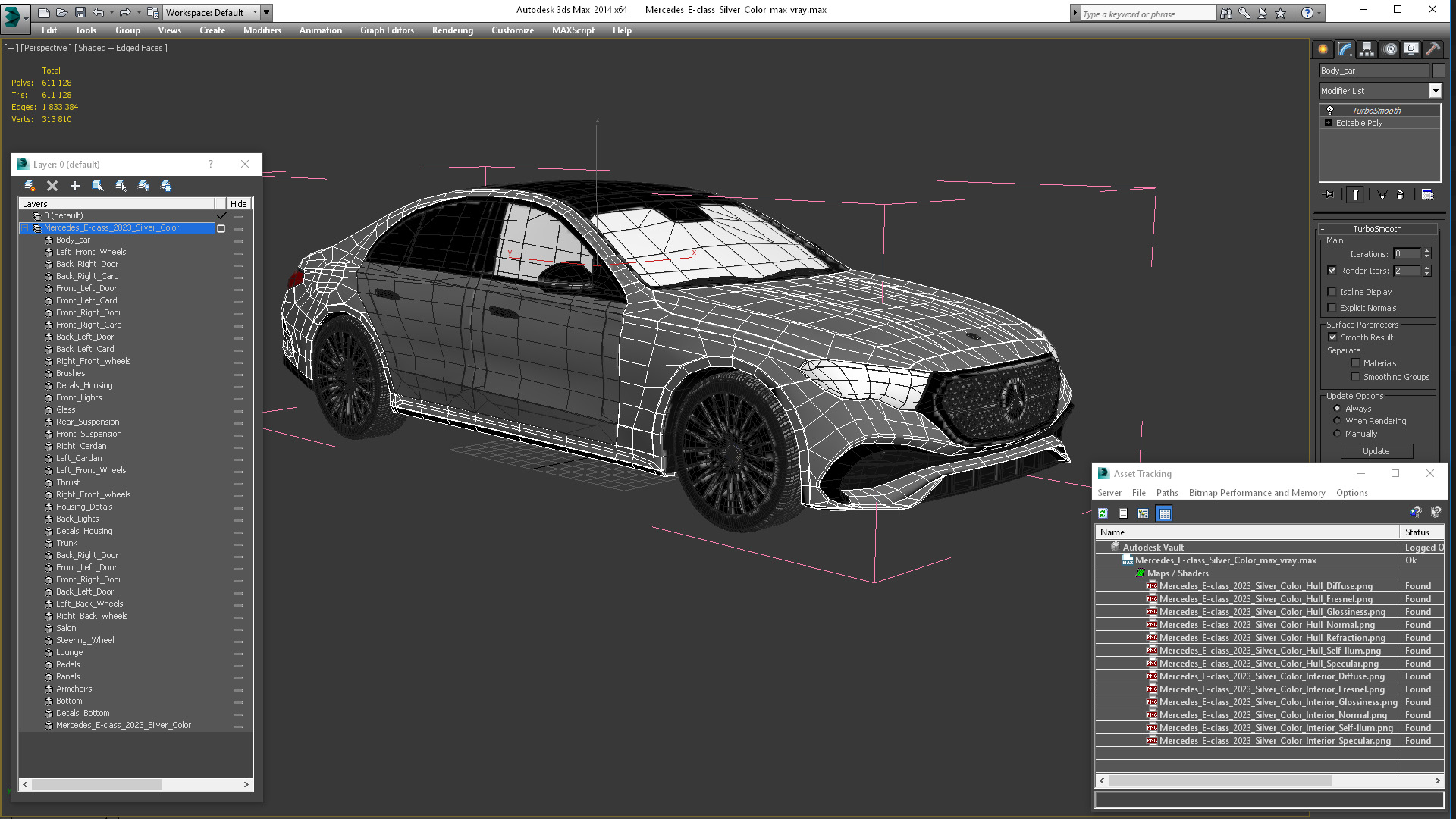Open the Create command panel tab
Viewport: 1456px width, 819px height.
pos(1323,49)
